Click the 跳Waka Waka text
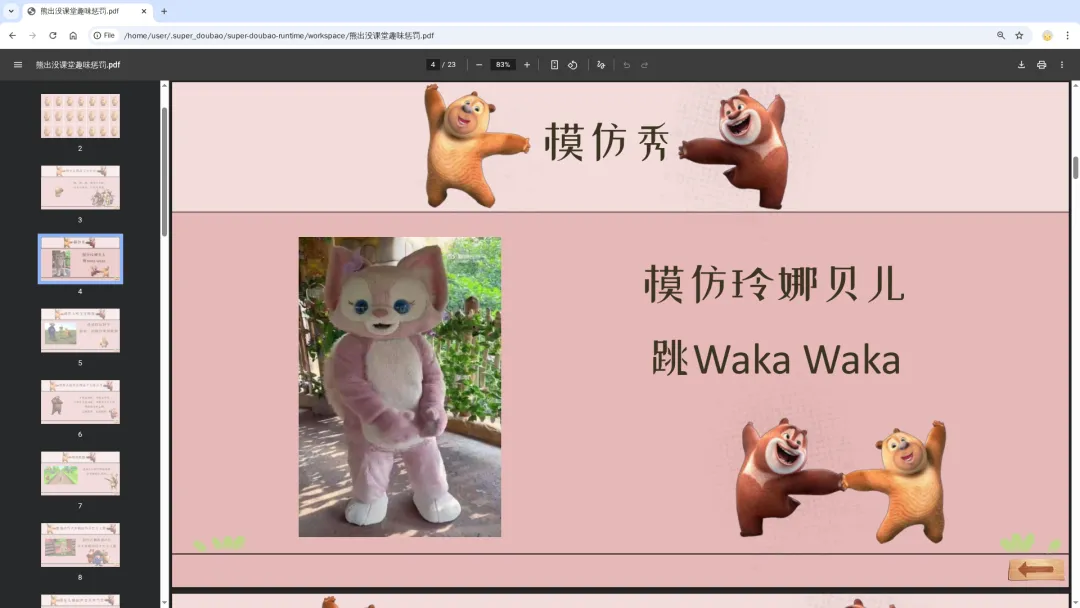Image resolution: width=1080 pixels, height=608 pixels. tap(776, 358)
